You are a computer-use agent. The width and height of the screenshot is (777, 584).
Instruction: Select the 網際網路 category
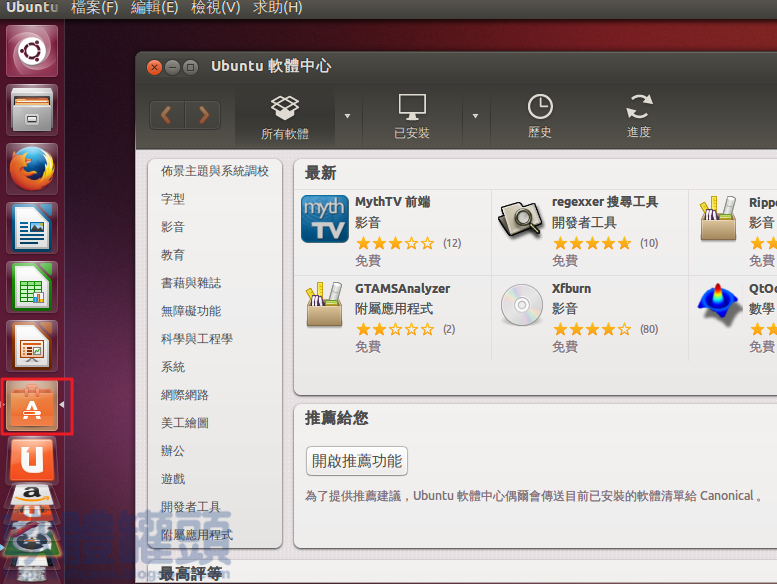pos(184,395)
